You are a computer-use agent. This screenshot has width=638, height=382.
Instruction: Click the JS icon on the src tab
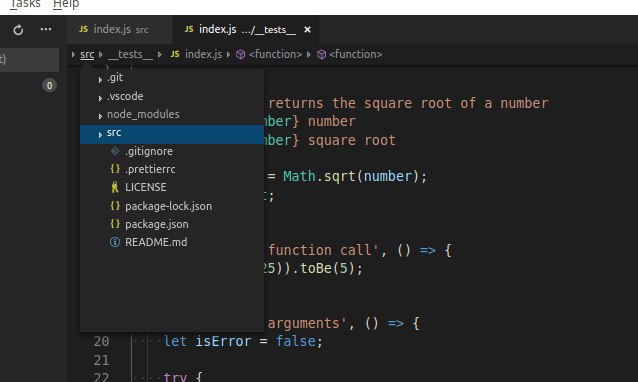[x=83, y=29]
